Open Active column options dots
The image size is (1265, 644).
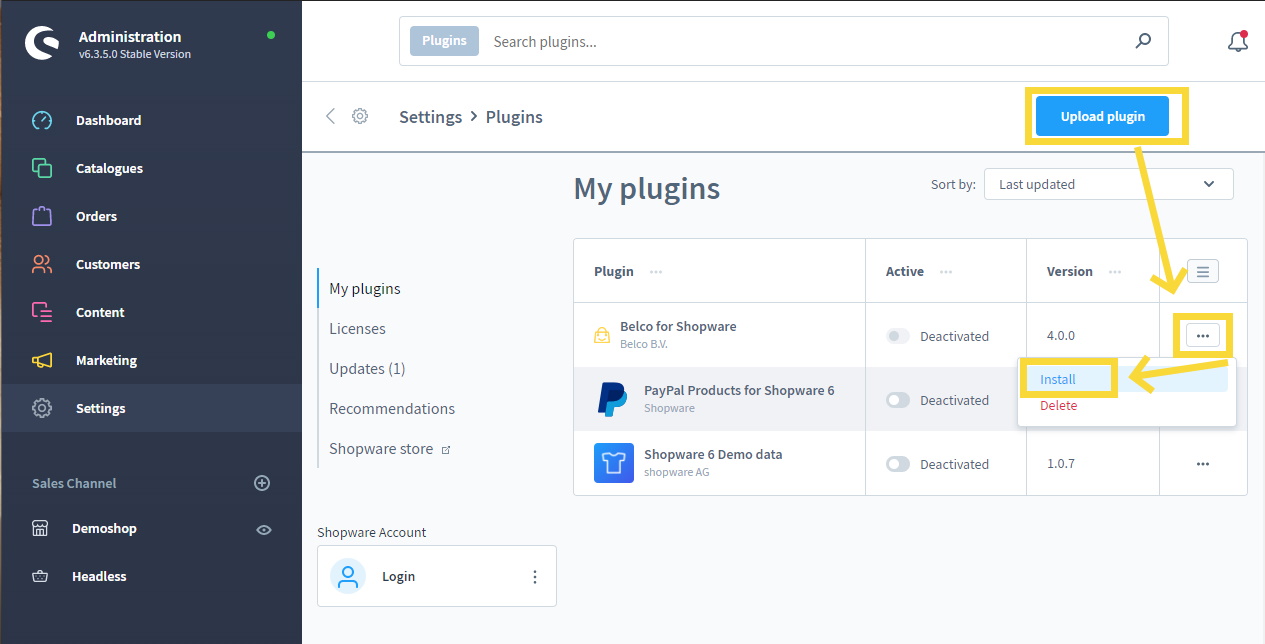tap(946, 272)
